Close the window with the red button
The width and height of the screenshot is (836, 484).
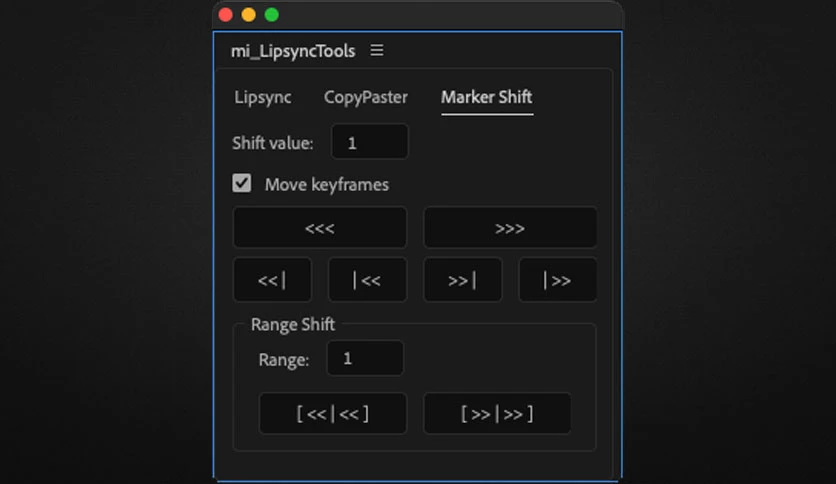(226, 15)
